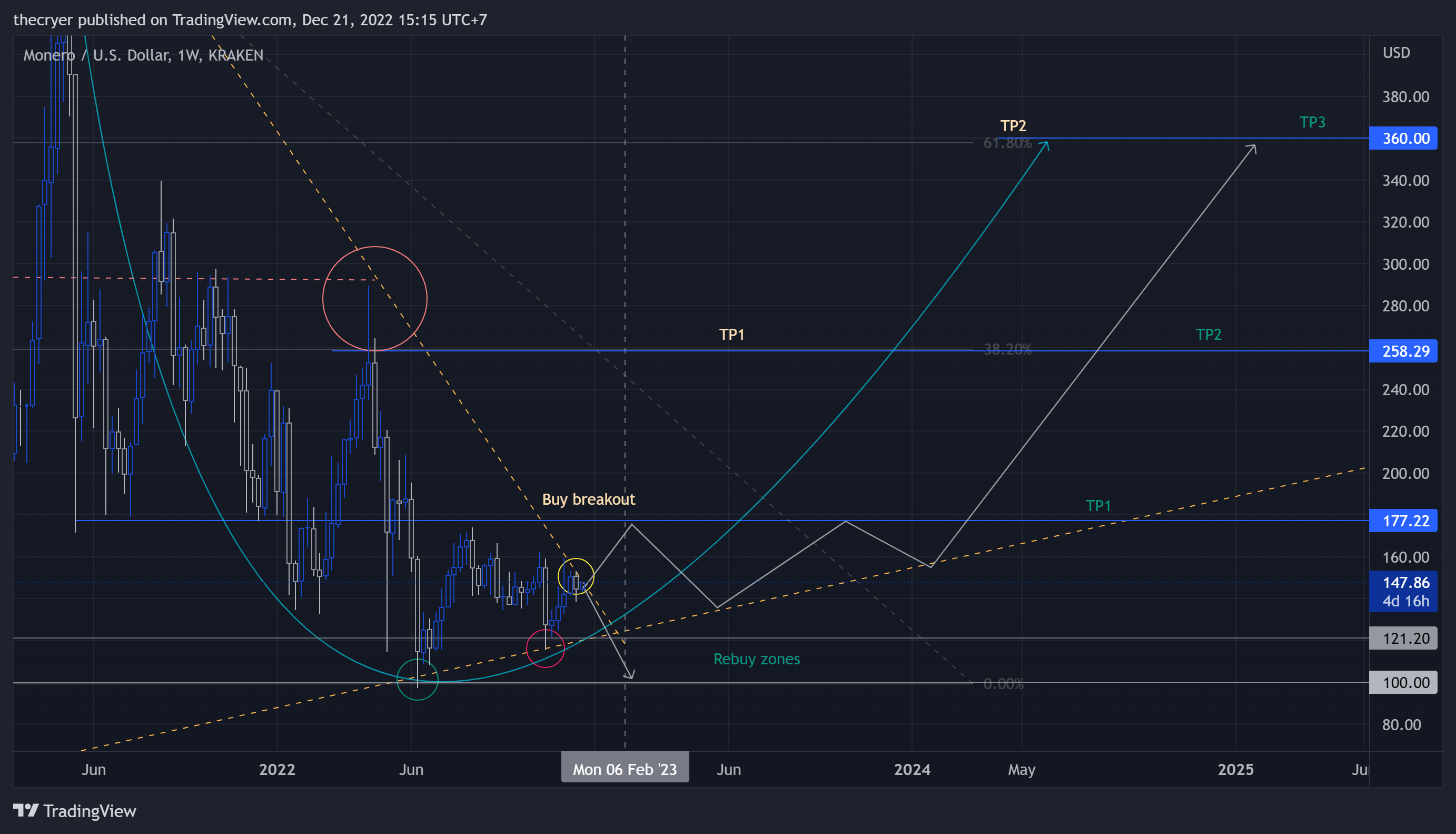Image resolution: width=1456 pixels, height=834 pixels.
Task: Click the 121.20 gray price label
Action: click(x=1403, y=638)
